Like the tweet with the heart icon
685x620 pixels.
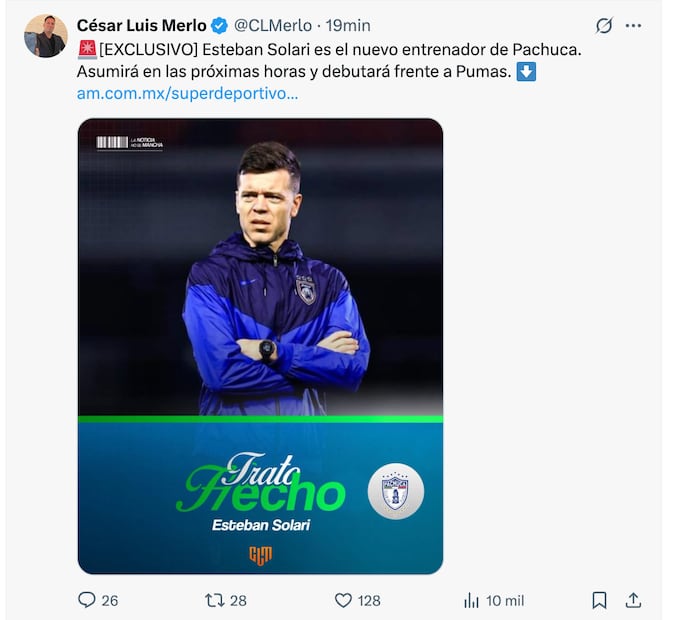pyautogui.click(x=343, y=600)
